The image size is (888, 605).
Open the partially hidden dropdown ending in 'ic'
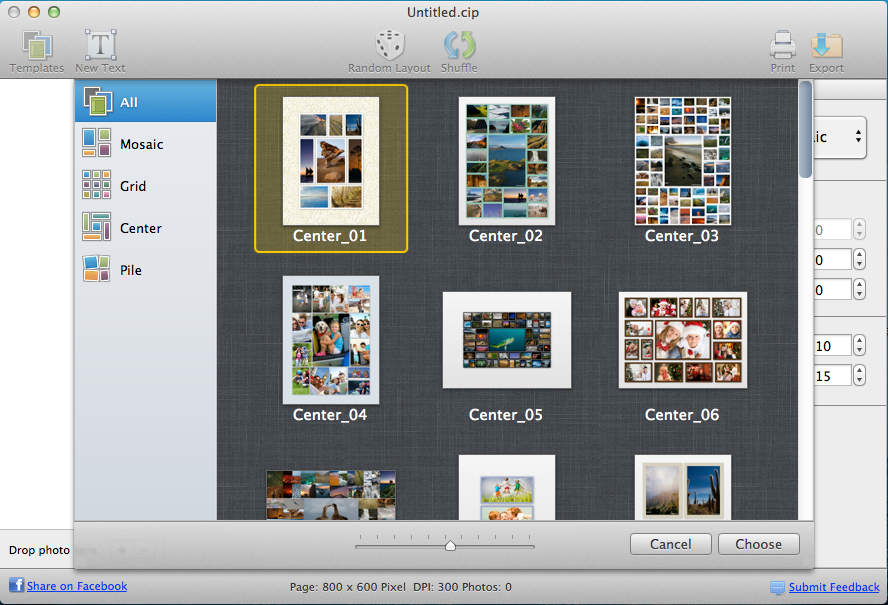840,137
